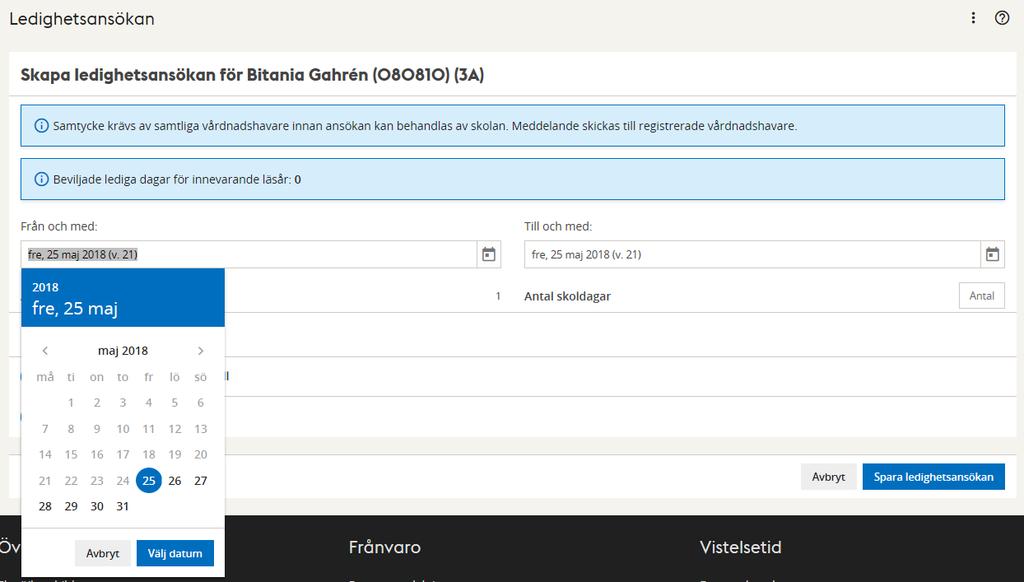Click the Från och med date field
The height and width of the screenshot is (582, 1024).
pos(249,254)
